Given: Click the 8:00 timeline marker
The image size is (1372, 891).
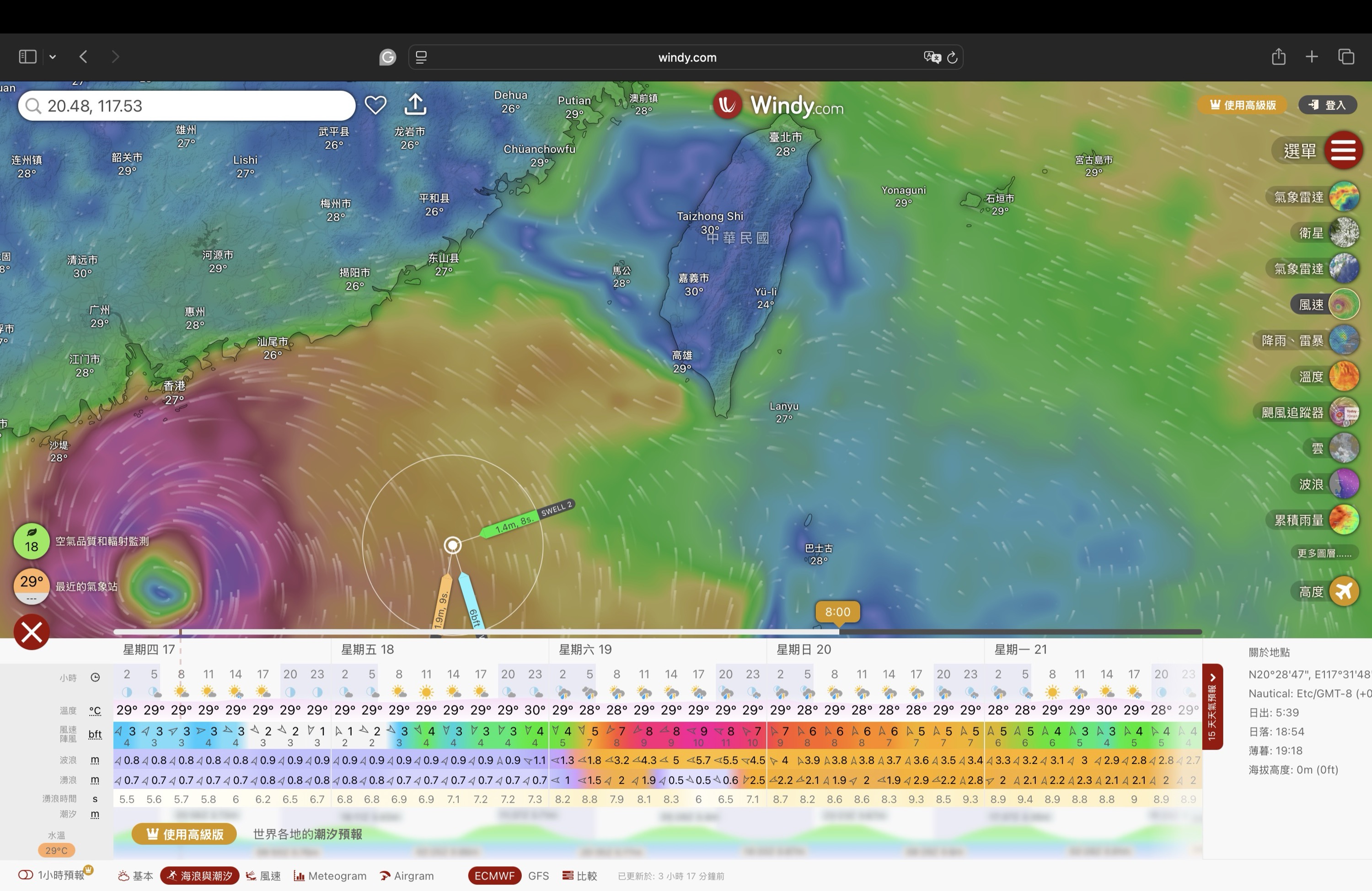Looking at the screenshot, I should (x=837, y=612).
